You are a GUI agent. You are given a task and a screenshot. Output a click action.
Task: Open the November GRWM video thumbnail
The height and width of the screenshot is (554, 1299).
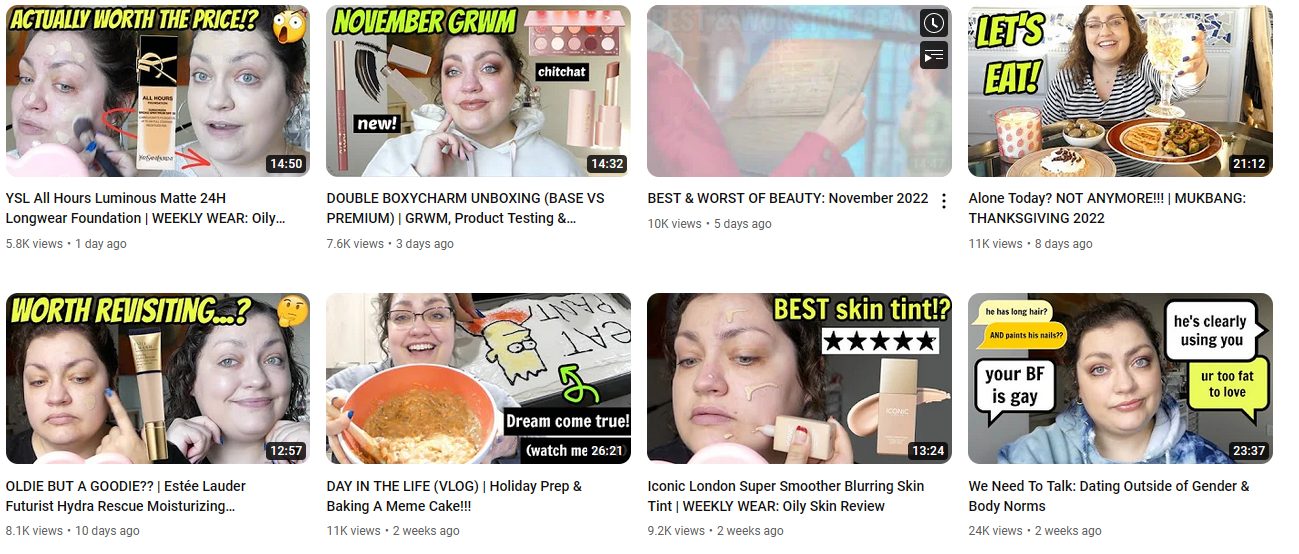pos(479,91)
